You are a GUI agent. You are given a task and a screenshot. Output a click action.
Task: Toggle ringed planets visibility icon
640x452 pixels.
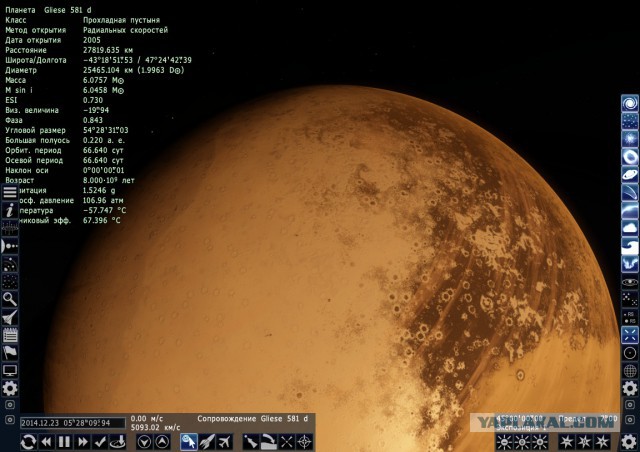click(630, 175)
